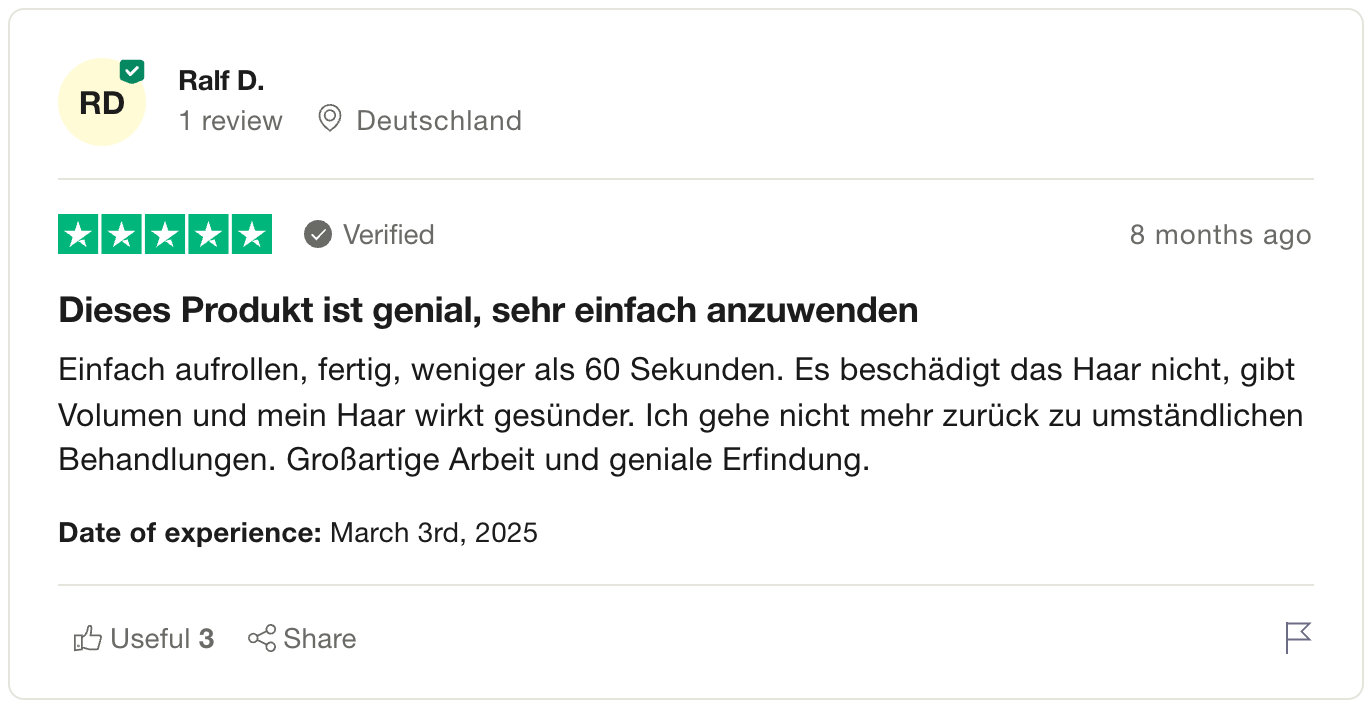Click the third green rating star
Screen dimensions: 1372x708
coord(165,235)
